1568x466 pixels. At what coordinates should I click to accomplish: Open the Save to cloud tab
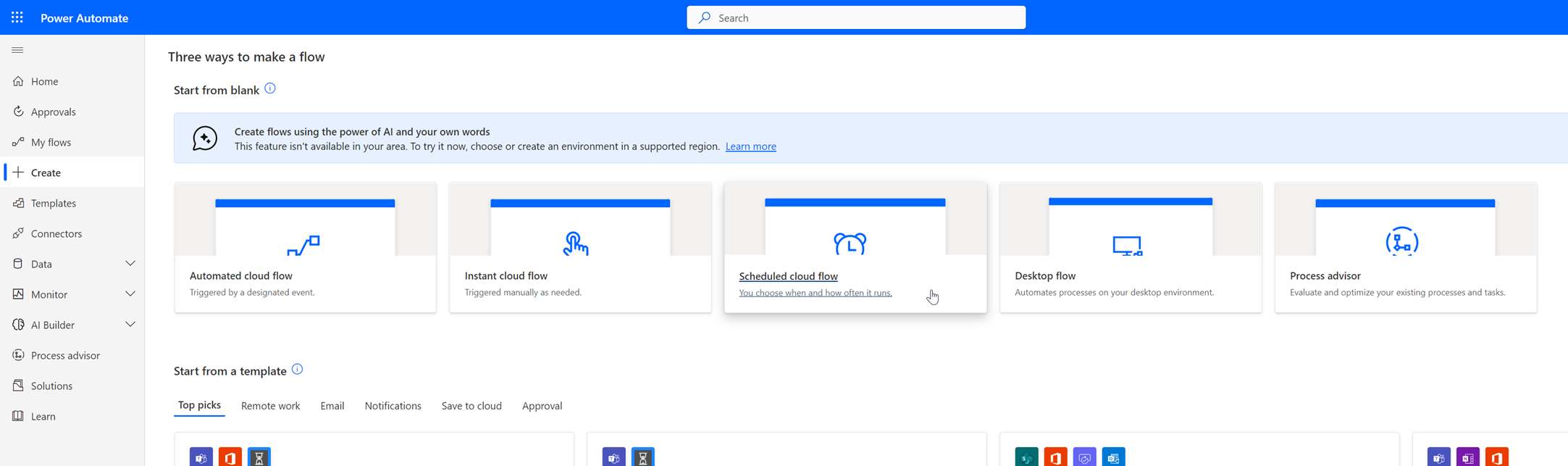(x=471, y=406)
